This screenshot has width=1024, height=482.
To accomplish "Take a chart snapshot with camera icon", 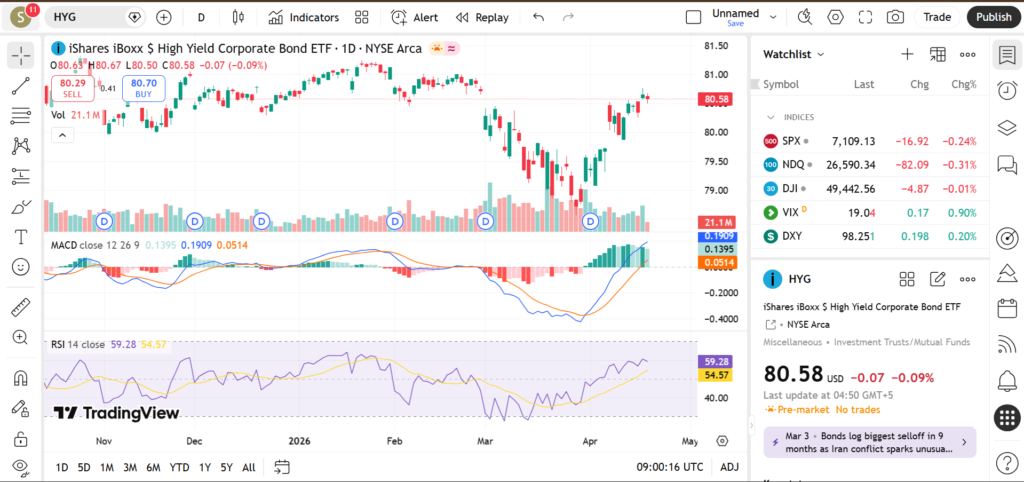I will click(x=895, y=17).
